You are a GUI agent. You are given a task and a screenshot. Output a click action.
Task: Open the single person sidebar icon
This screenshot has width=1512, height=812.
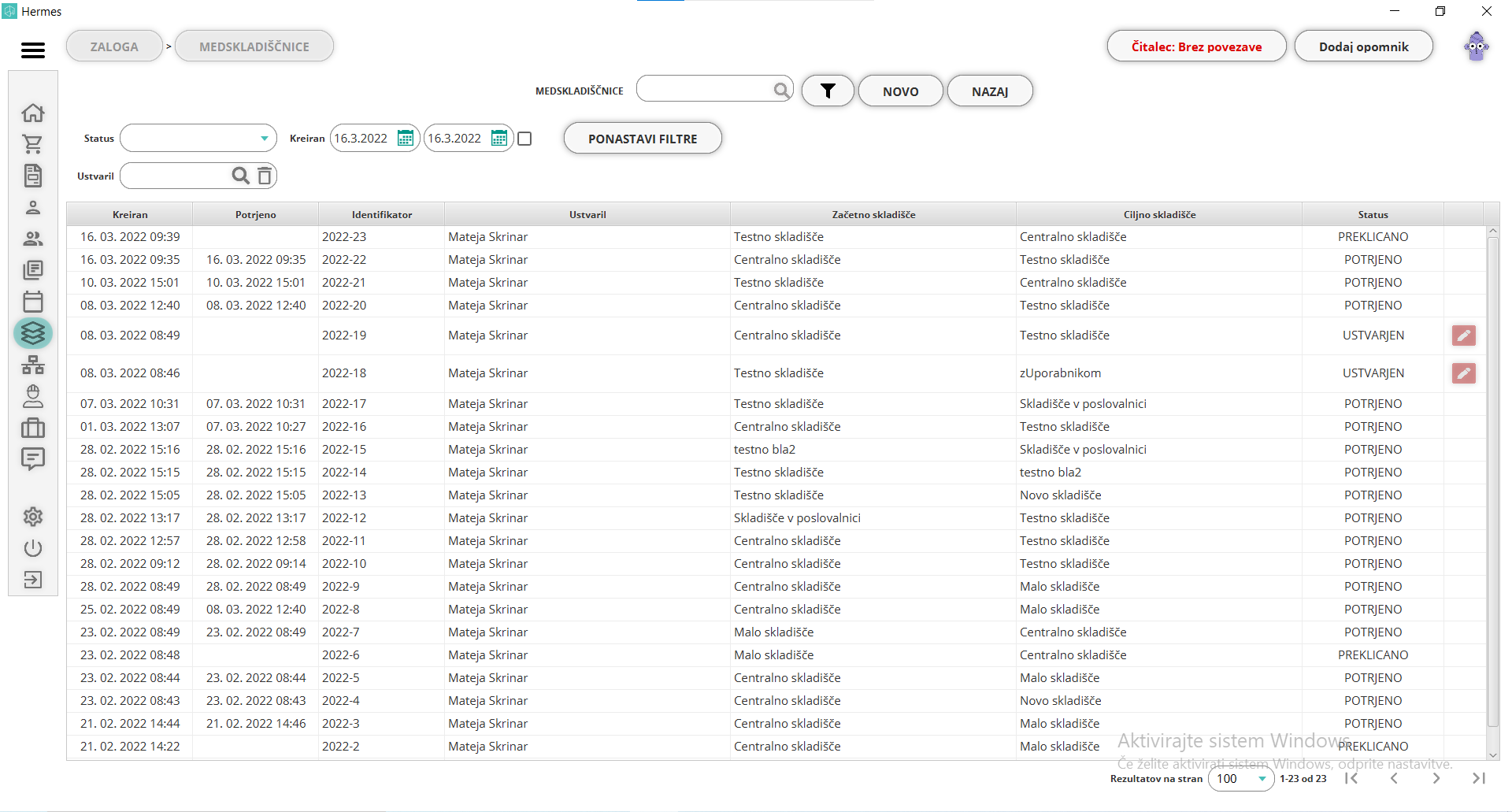click(x=33, y=207)
